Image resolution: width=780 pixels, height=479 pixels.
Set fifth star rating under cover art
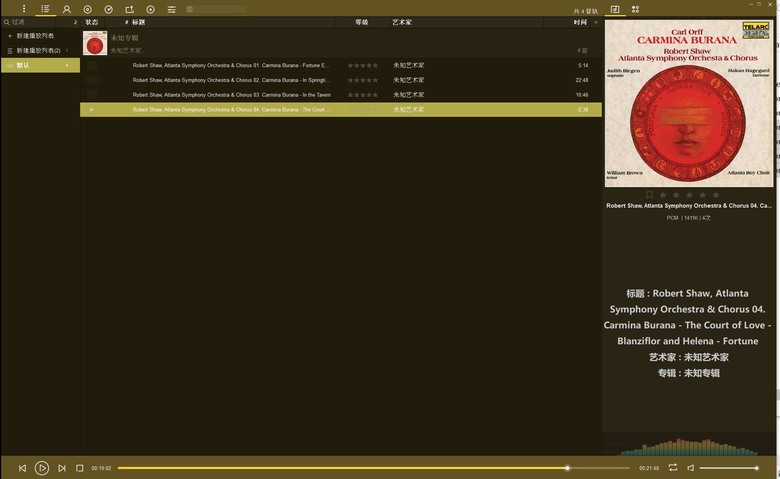[716, 195]
